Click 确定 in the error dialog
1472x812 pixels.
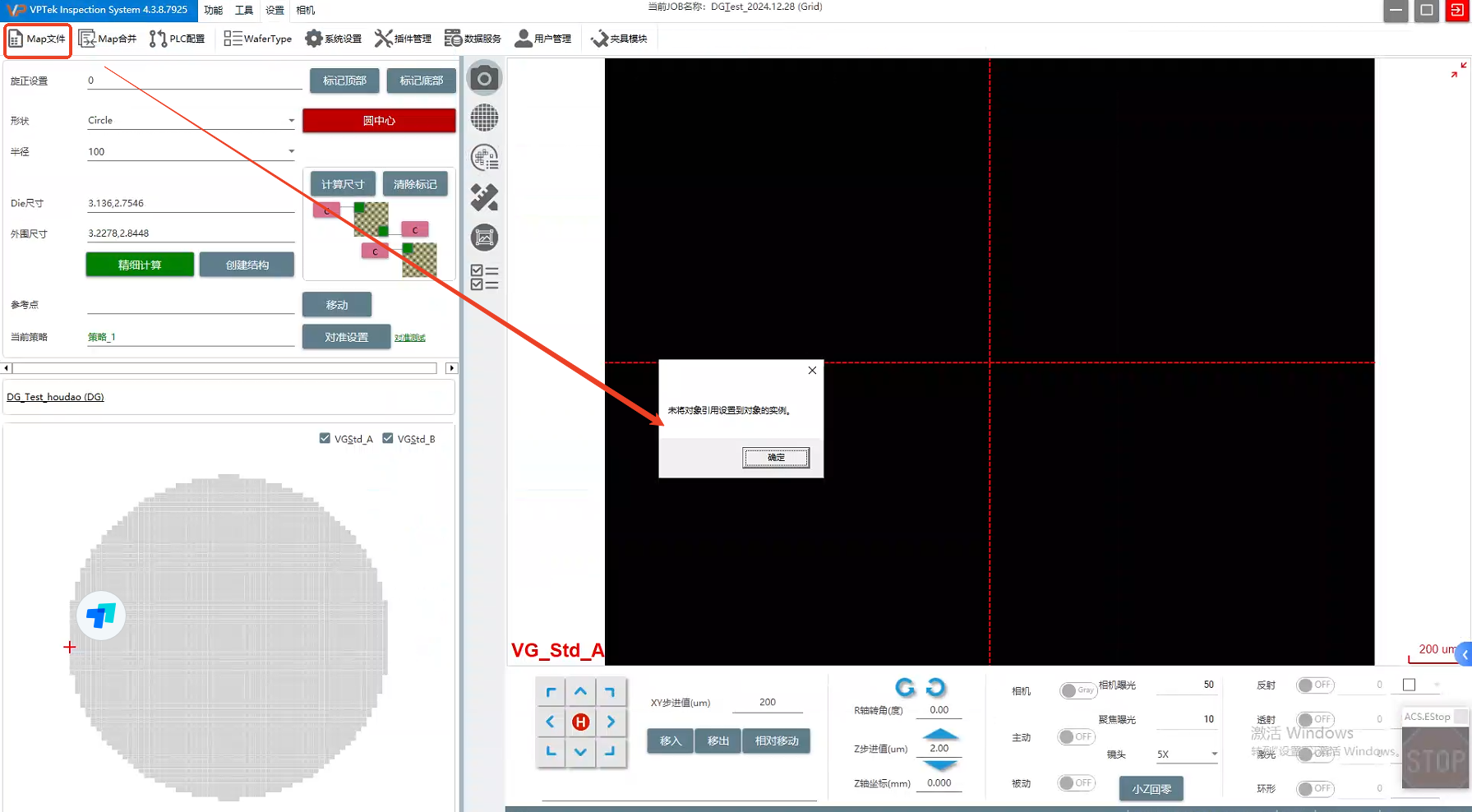click(x=776, y=458)
